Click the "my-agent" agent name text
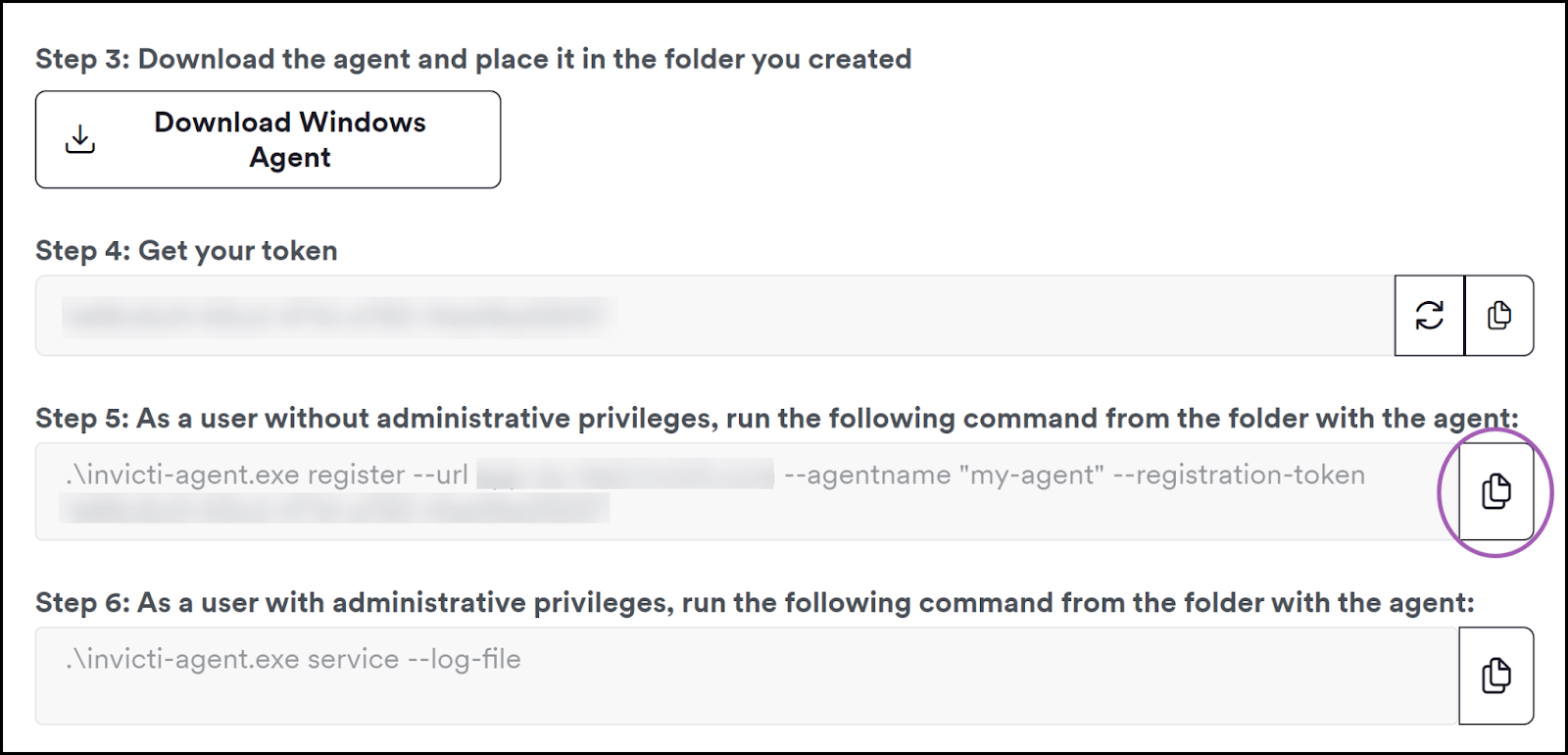1568x755 pixels. coord(1031,475)
